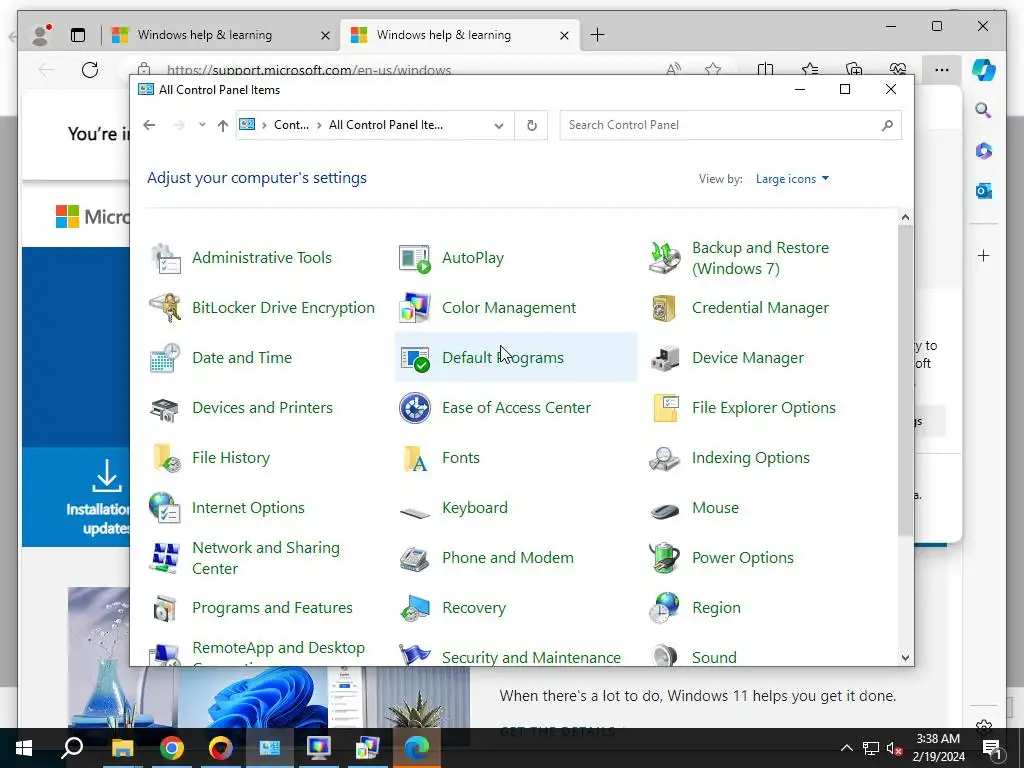Click the Control Panel vertical scrollbar thumb
The width and height of the screenshot is (1024, 768).
(905, 380)
